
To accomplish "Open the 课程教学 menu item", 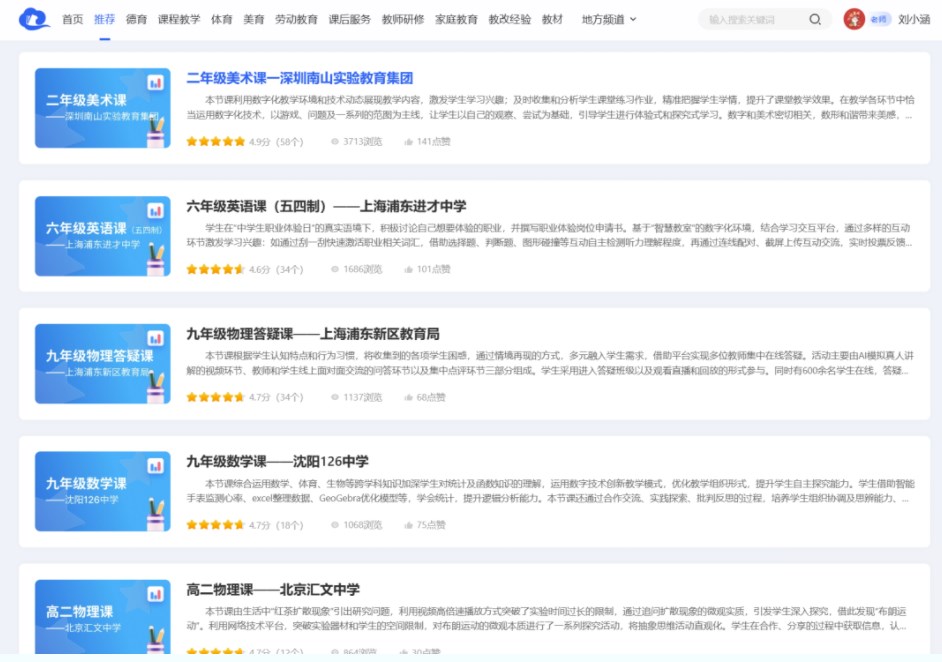I will (x=179, y=19).
